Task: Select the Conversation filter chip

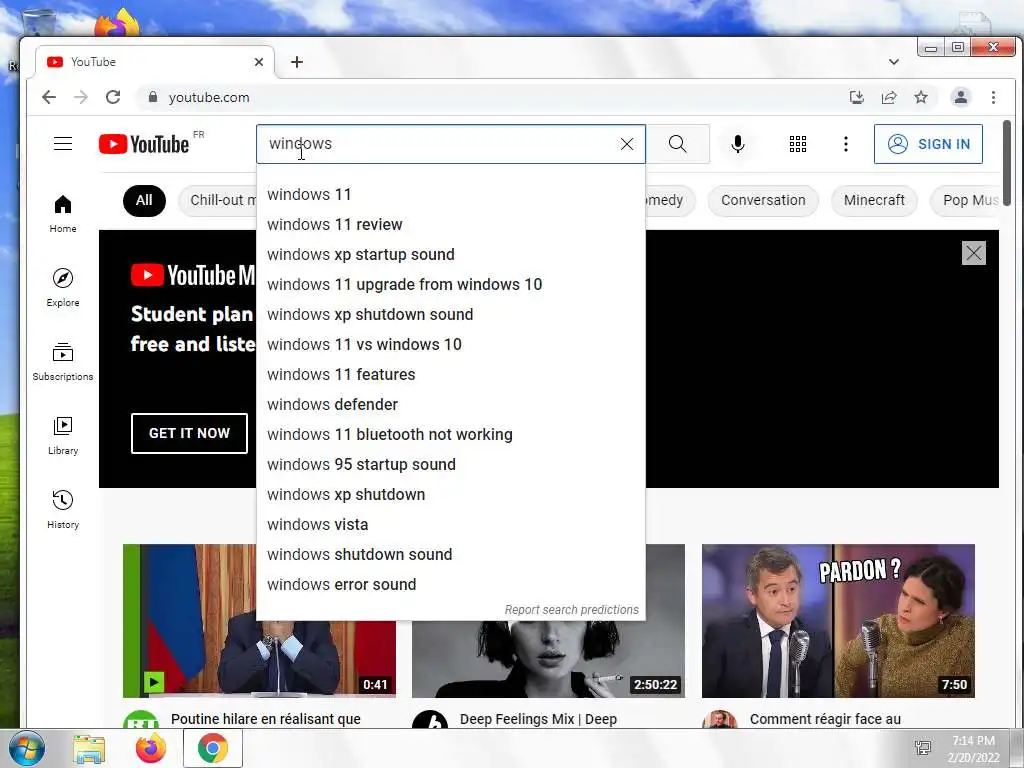Action: coord(763,200)
